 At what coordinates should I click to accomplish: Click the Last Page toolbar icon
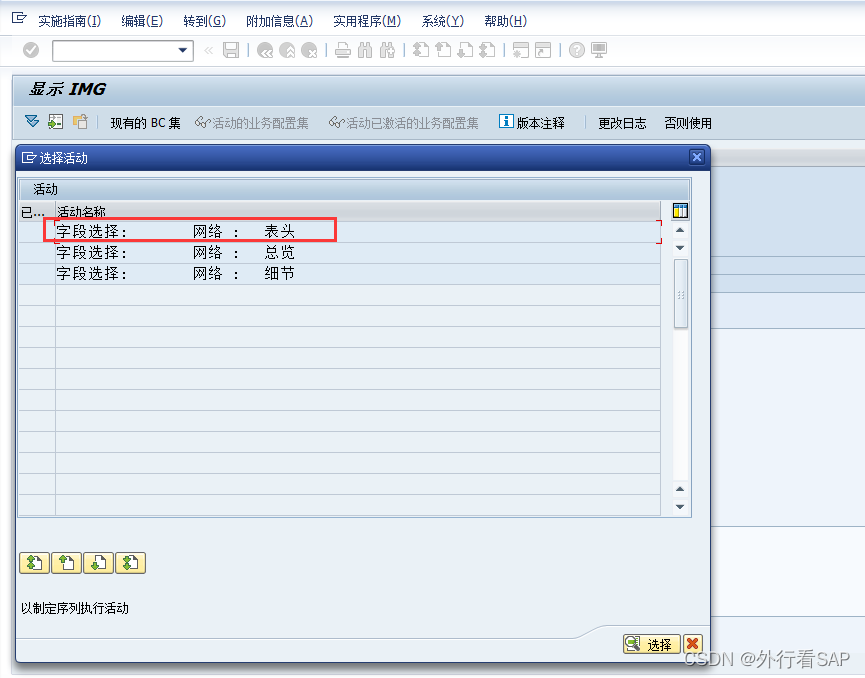pyautogui.click(x=488, y=50)
